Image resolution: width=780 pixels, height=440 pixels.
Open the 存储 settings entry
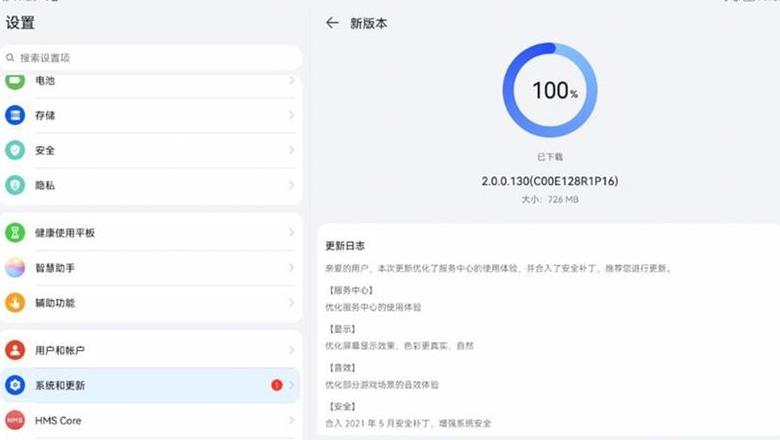[151, 115]
